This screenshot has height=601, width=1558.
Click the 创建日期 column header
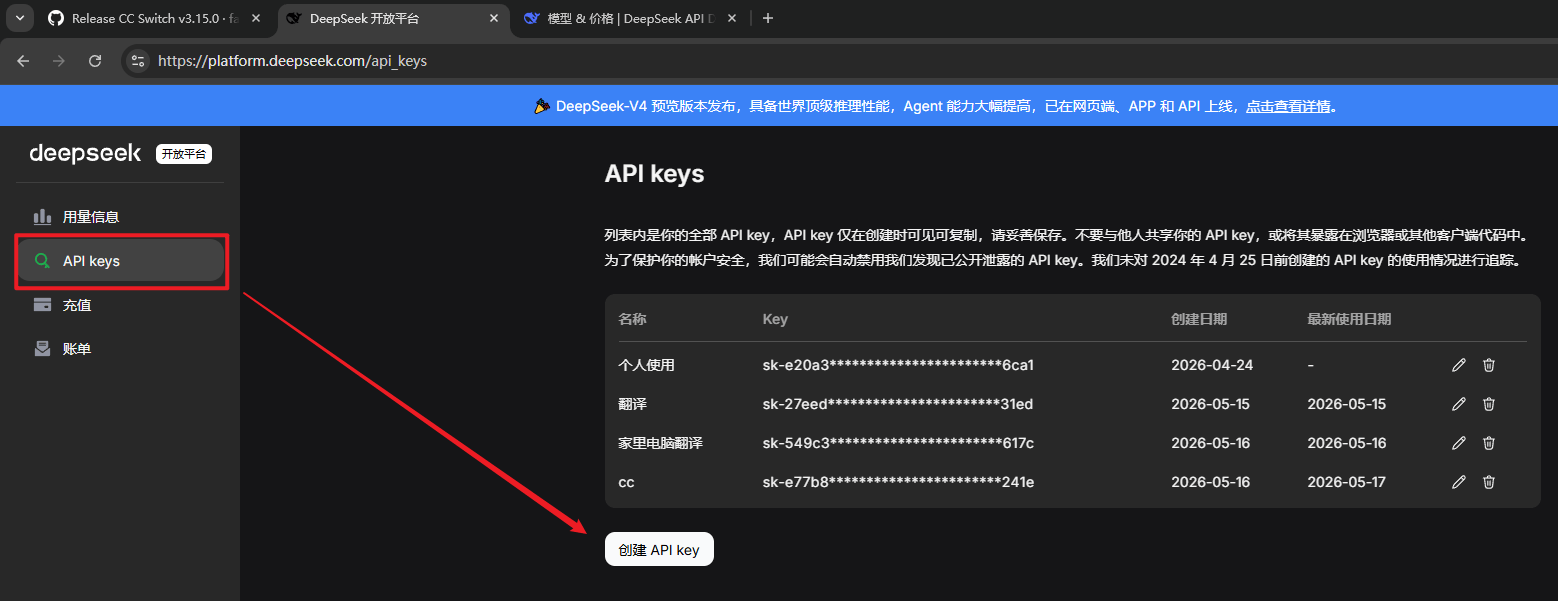tap(1199, 319)
